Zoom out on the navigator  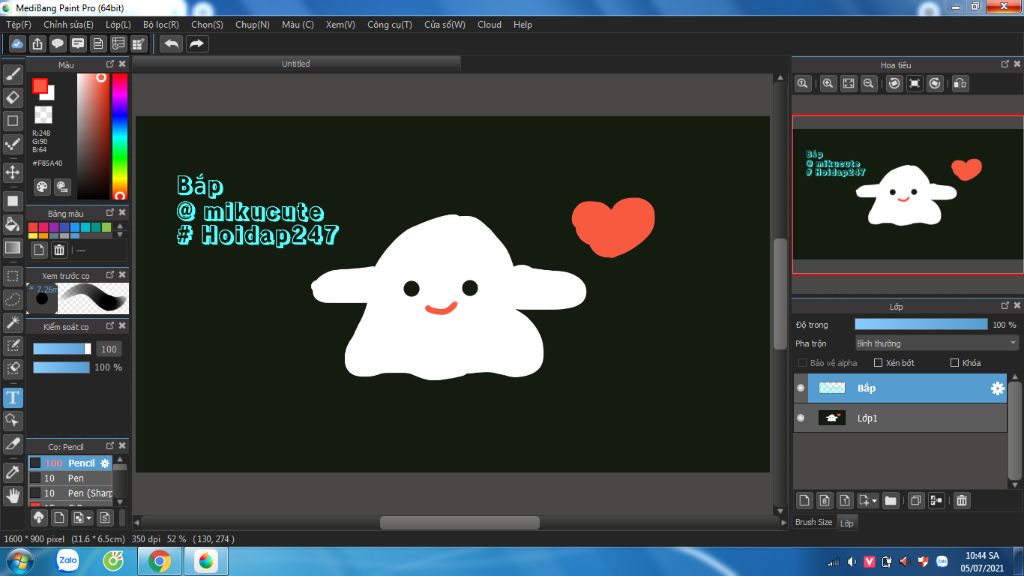[868, 84]
